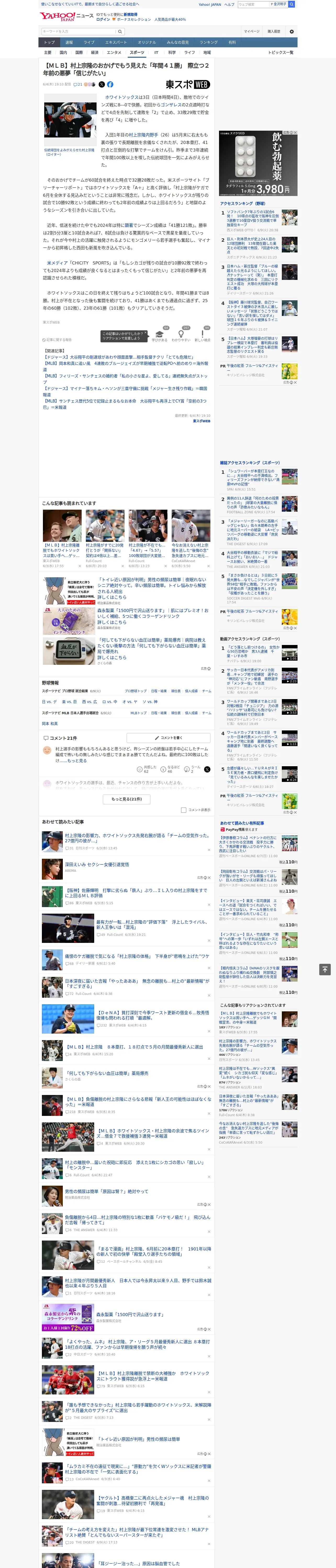The width and height of the screenshot is (336, 1568).
Task: Click なるほど reaction on first comment
Action: [170, 769]
